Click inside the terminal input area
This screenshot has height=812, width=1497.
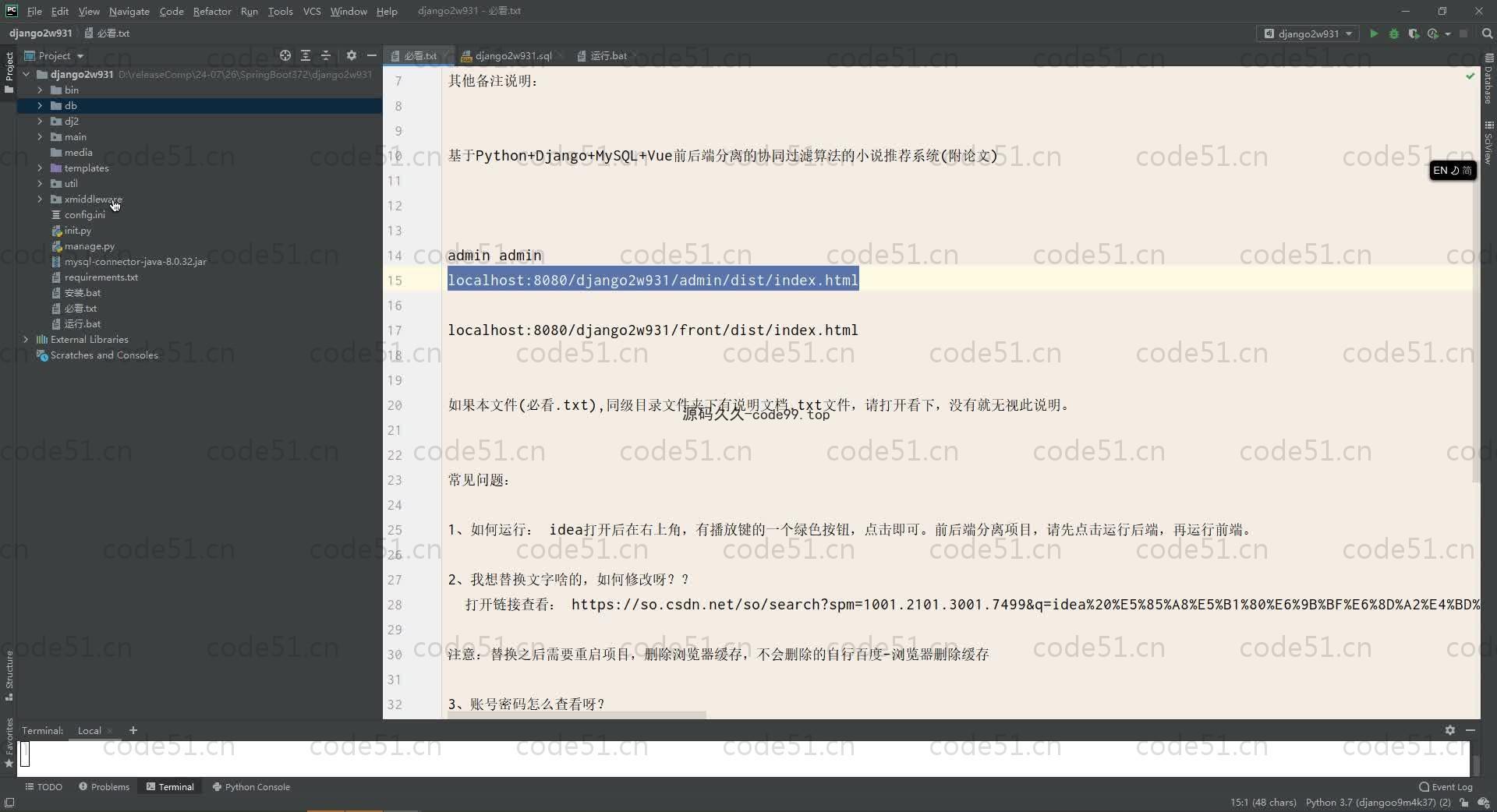745,757
